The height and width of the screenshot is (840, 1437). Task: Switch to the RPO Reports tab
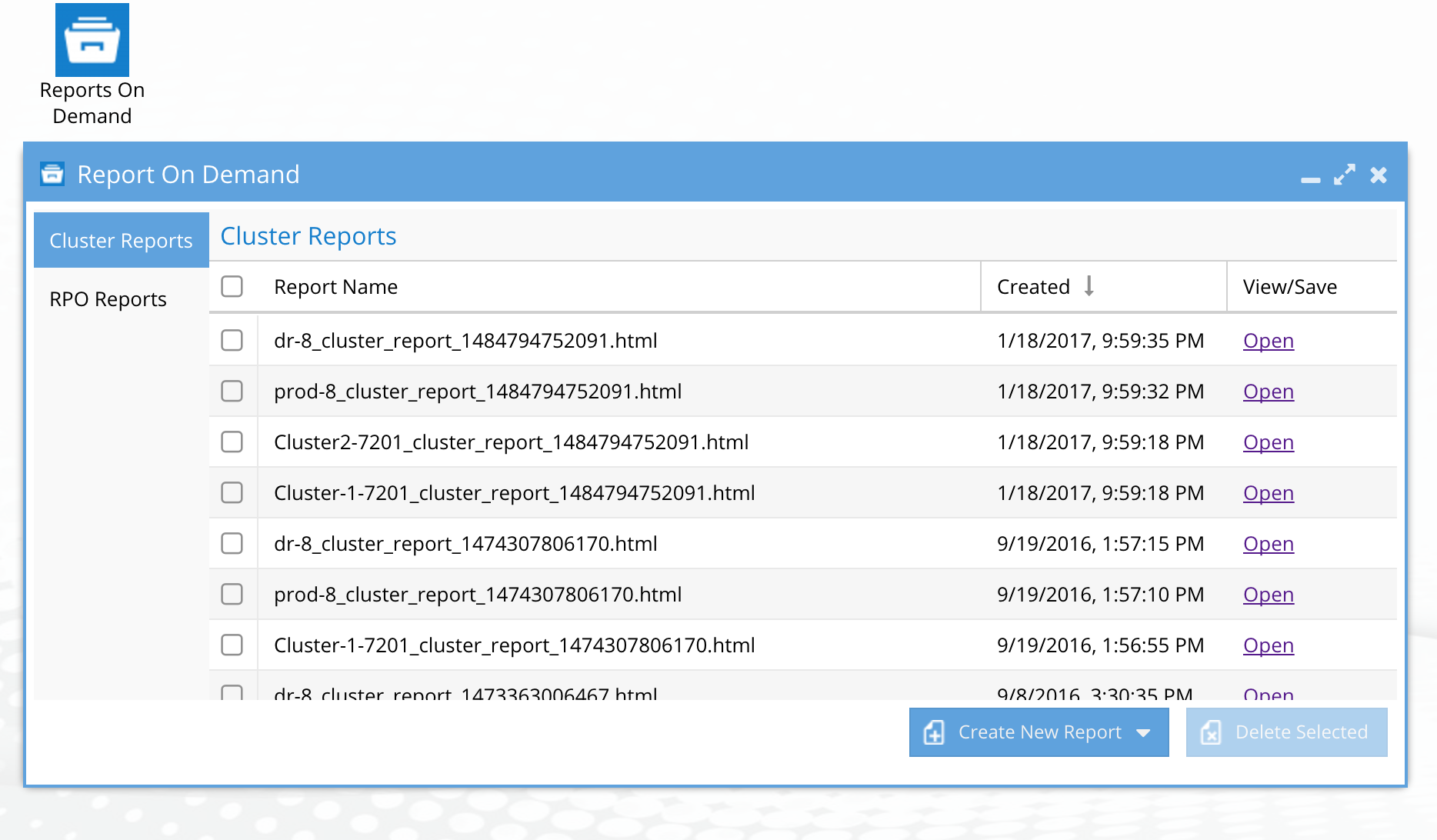[108, 299]
